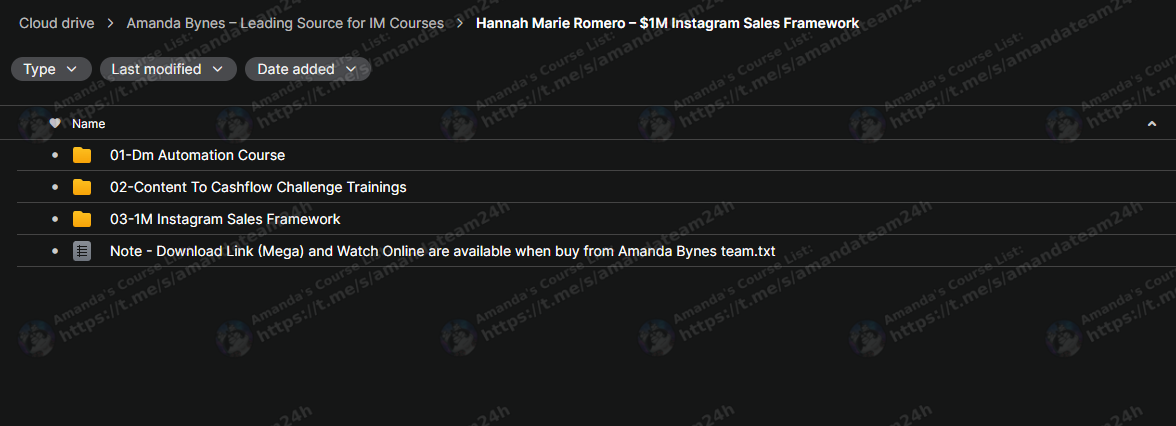
Task: Open the 01-Dm Automation Course folder name
Action: (x=197, y=155)
